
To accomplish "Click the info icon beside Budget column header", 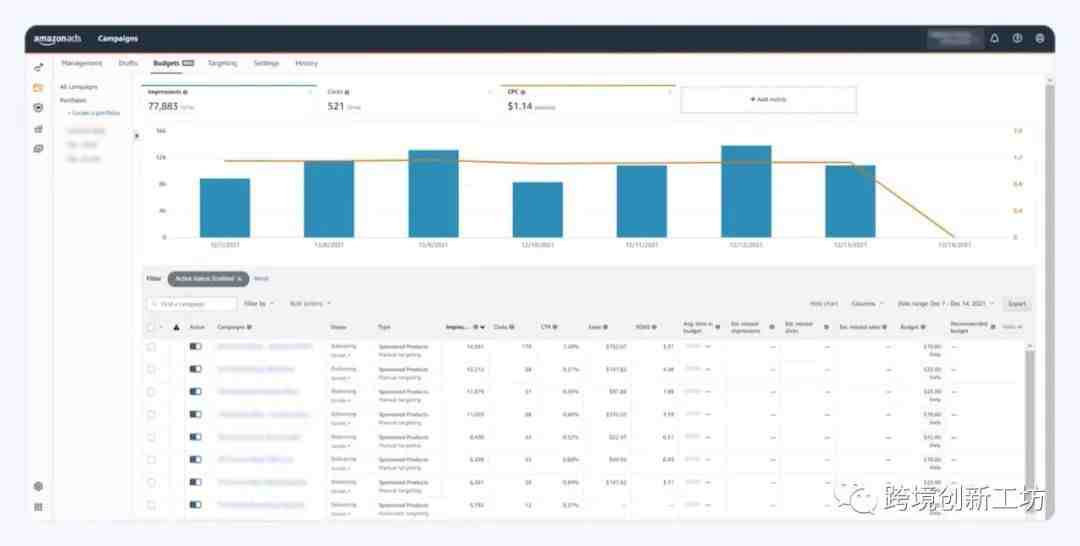I will pos(923,327).
